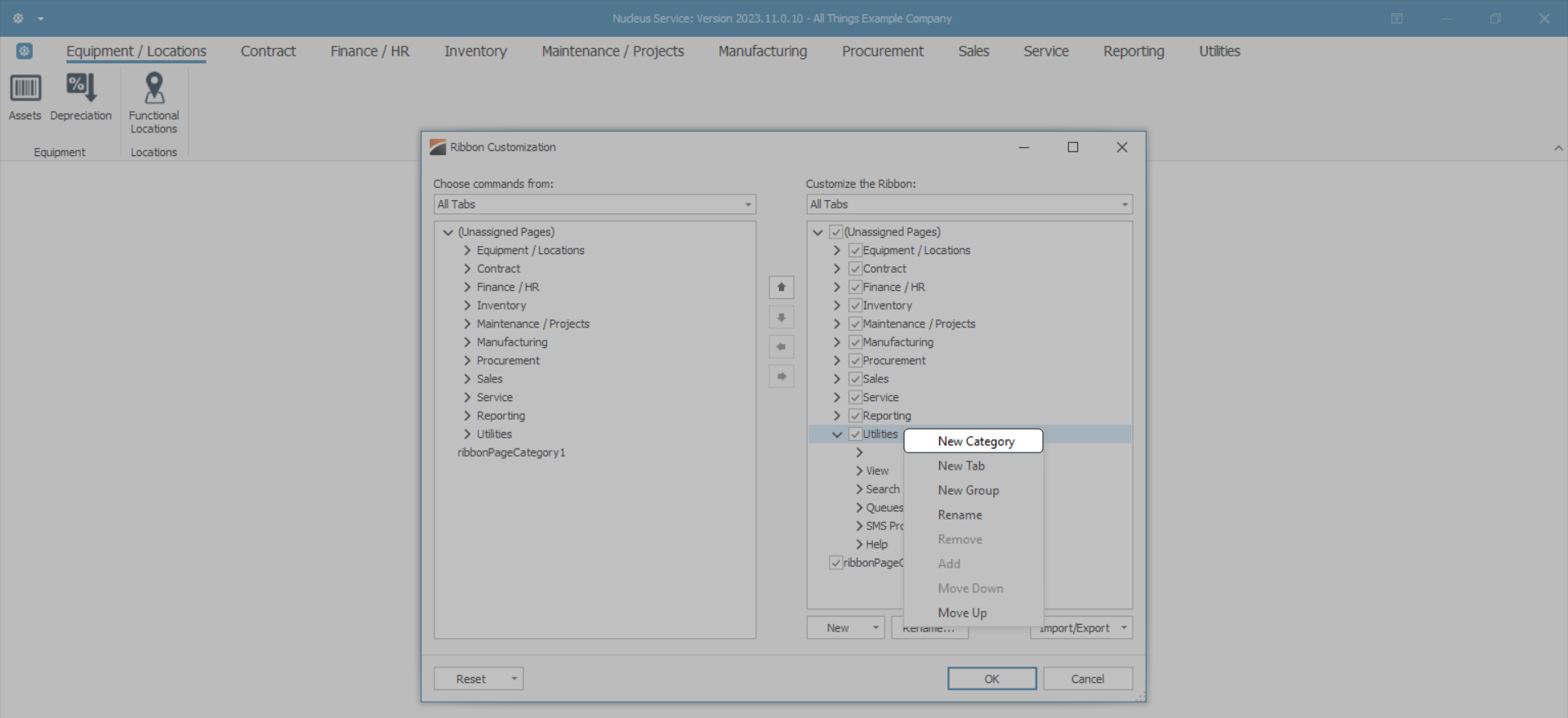Select ribbonPageCategory1 in the left list

pyautogui.click(x=511, y=453)
